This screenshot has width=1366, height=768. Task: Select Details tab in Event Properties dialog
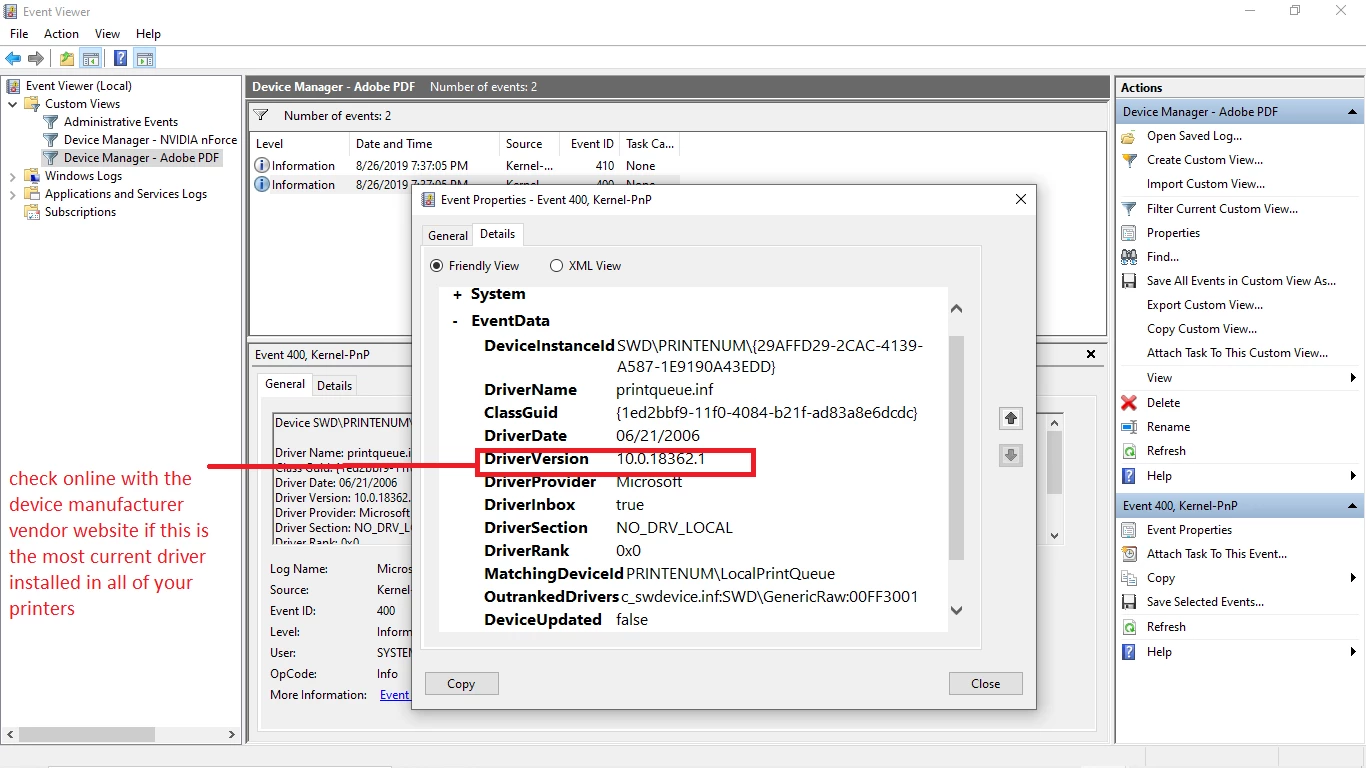pos(497,234)
